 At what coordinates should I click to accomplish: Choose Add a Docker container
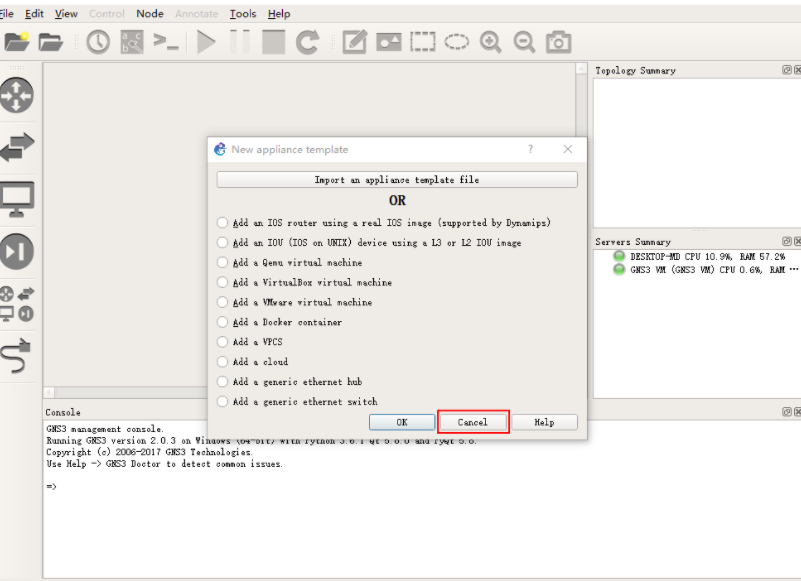point(221,322)
